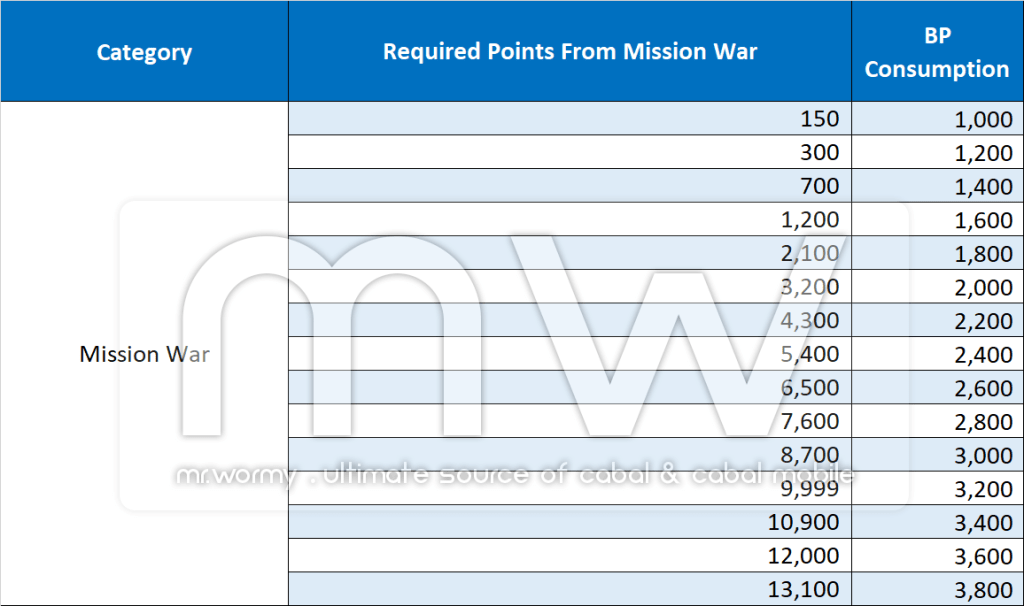Click the BP Consumption column header
The width and height of the screenshot is (1024, 606).
pyautogui.click(x=937, y=52)
